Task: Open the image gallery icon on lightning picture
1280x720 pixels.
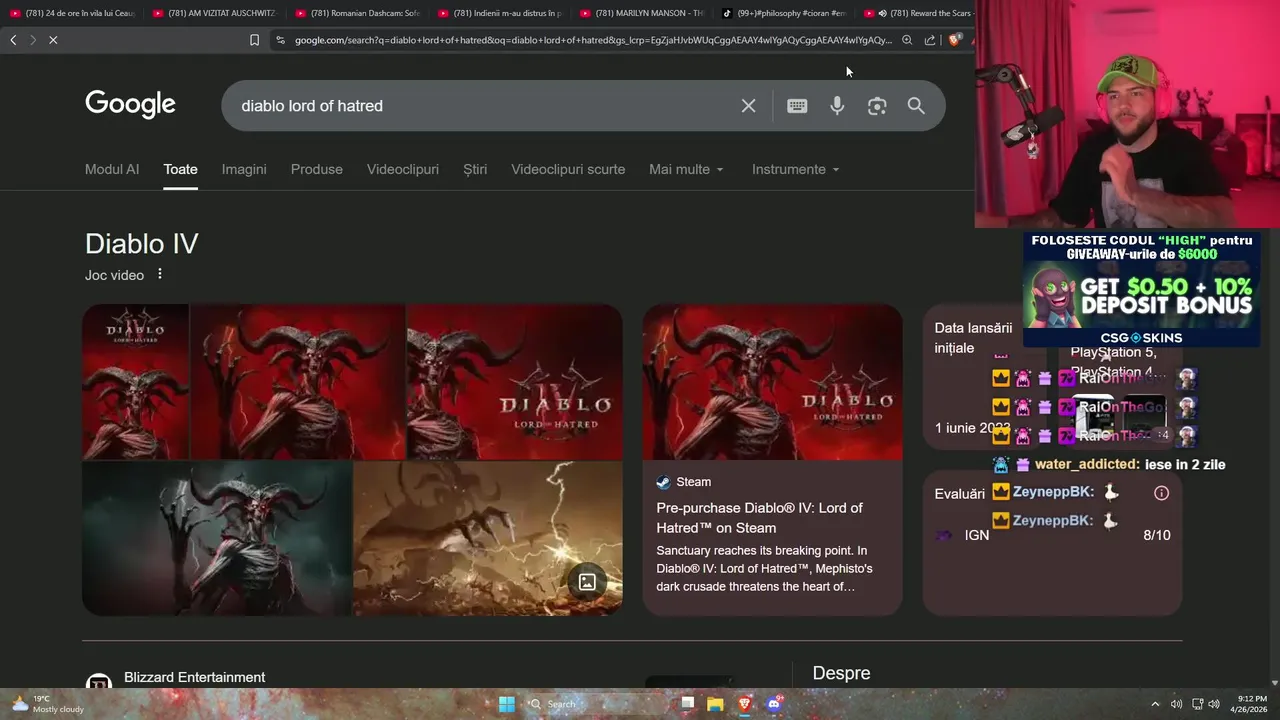Action: click(587, 581)
